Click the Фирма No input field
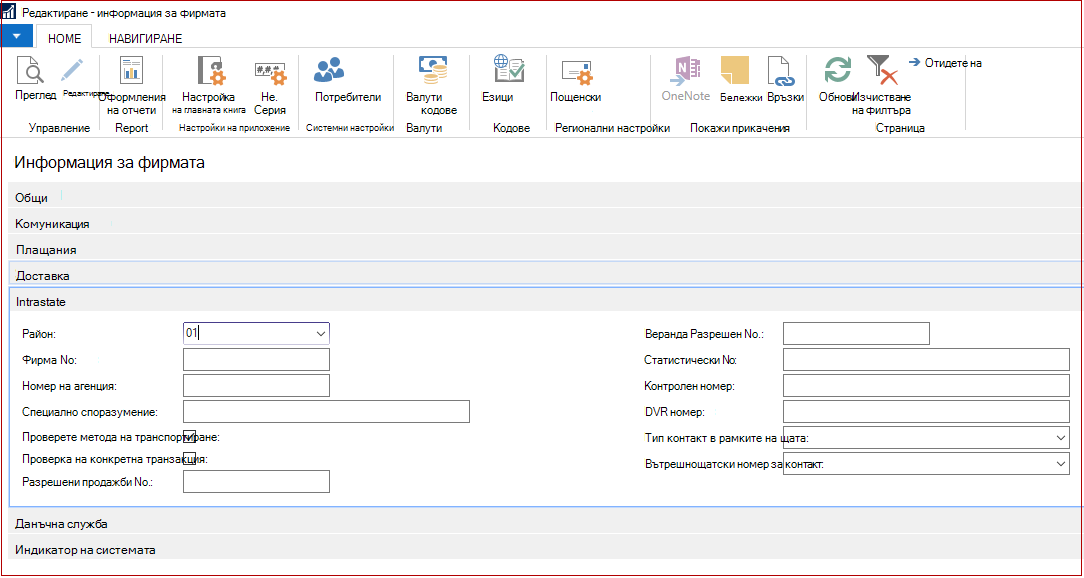Viewport: 1084px width, 578px height. 256,360
